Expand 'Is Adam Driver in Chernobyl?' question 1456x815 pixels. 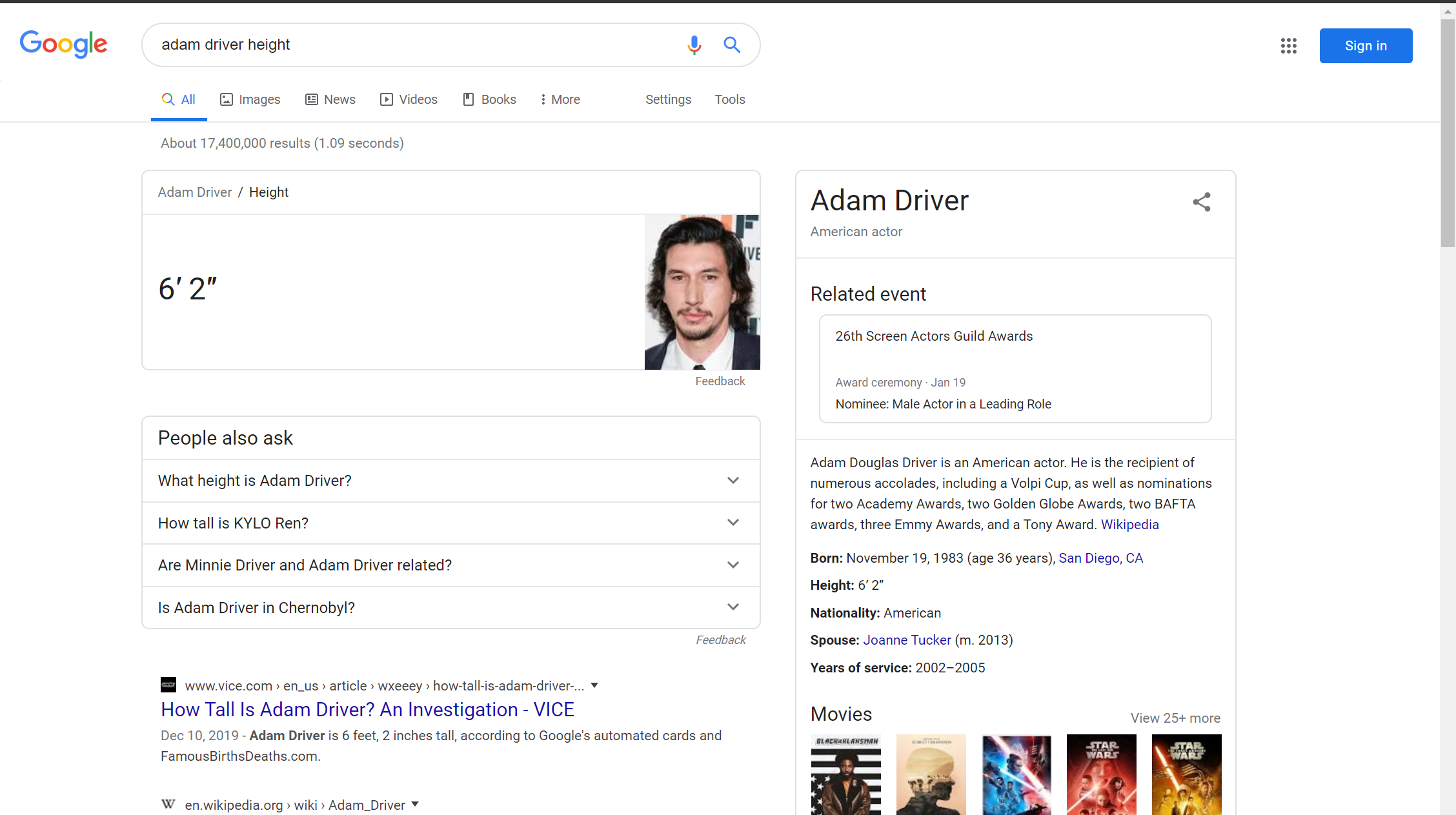pos(450,607)
